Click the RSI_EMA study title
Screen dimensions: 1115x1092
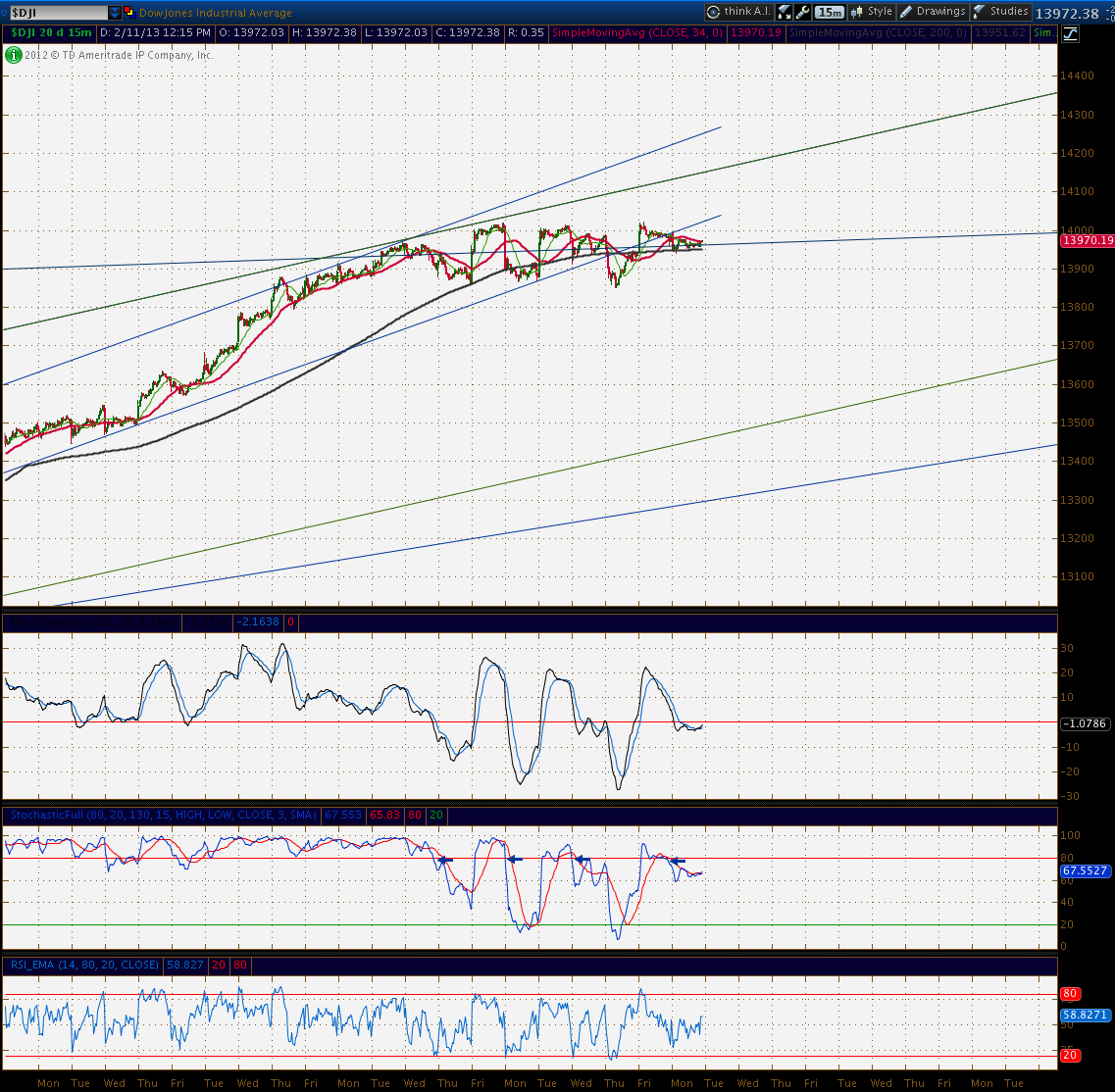click(x=84, y=965)
